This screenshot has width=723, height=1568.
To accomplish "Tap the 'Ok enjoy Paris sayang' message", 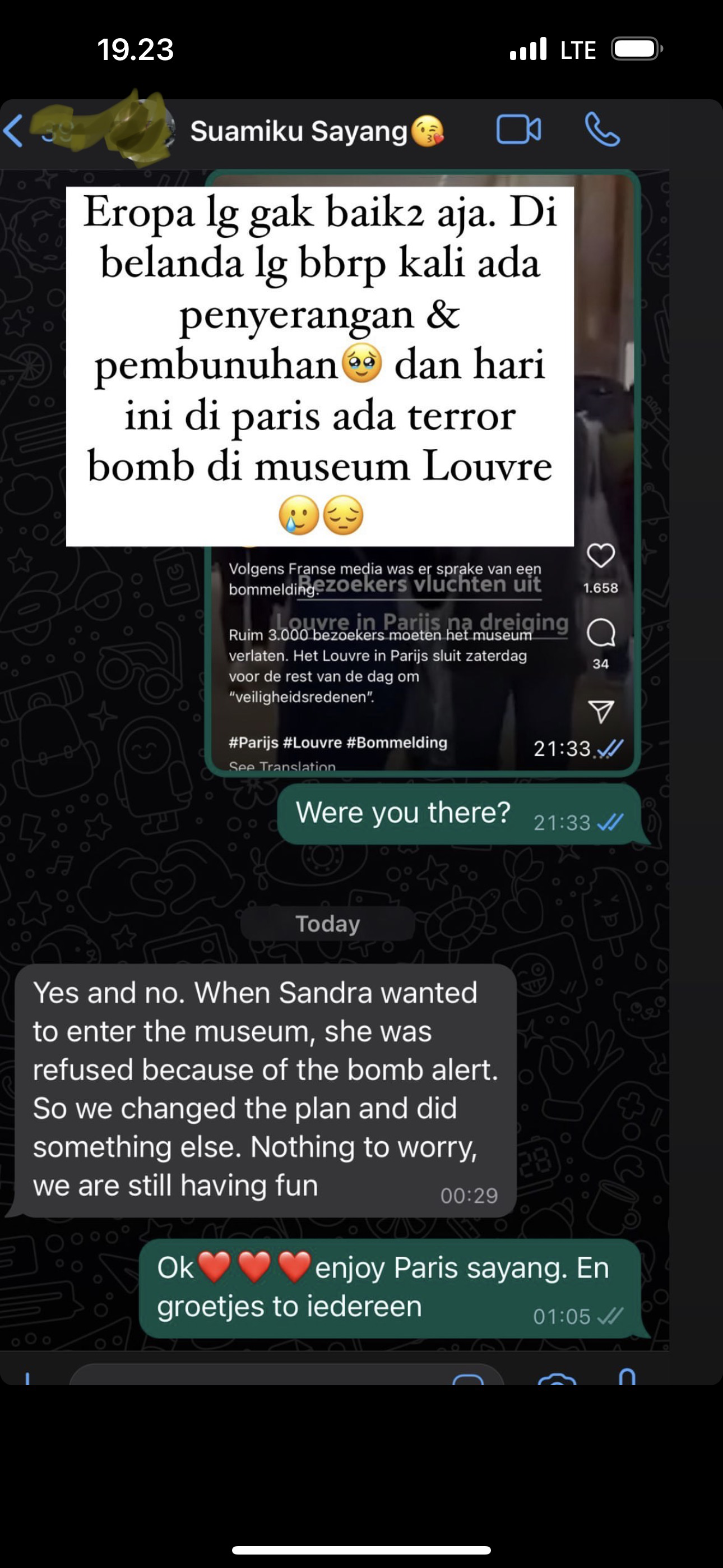I will click(390, 1288).
